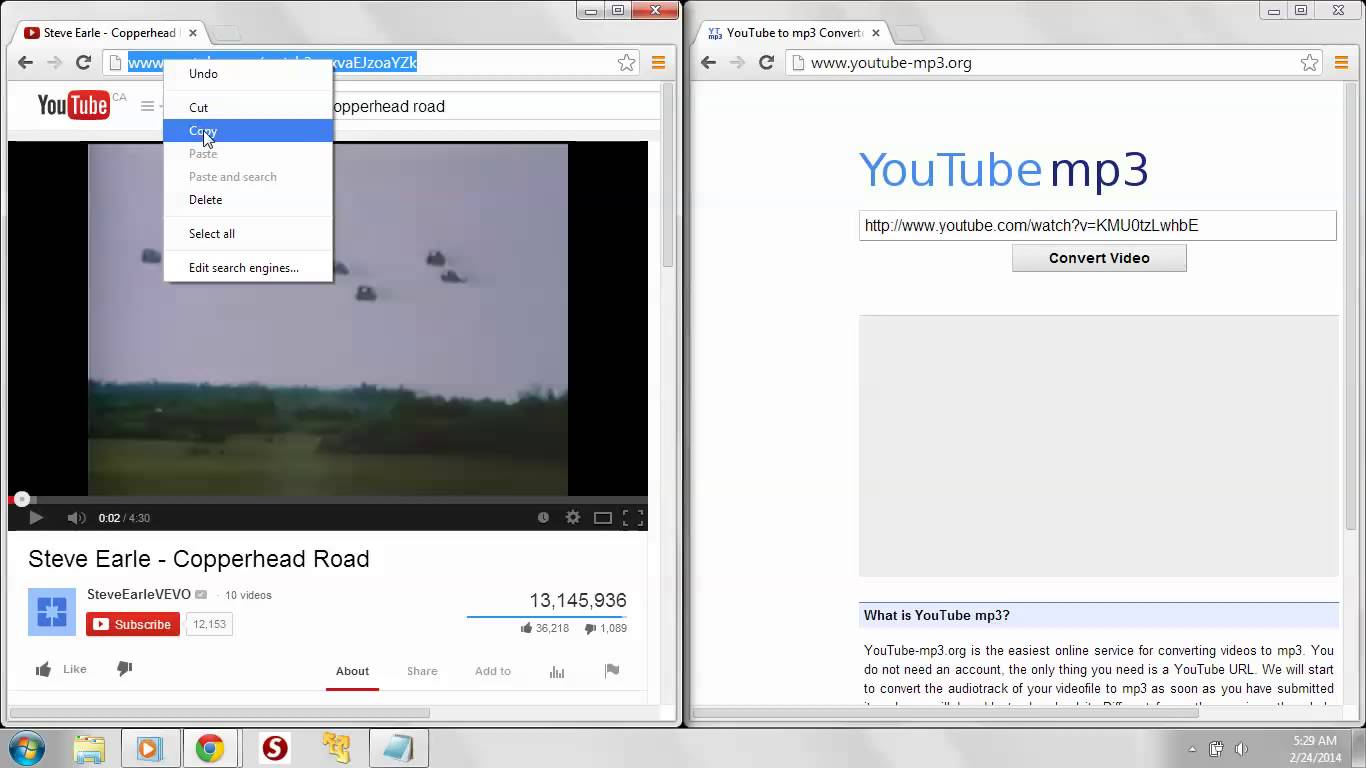The image size is (1366, 768).
Task: Open video statistics bar chart icon
Action: [557, 672]
